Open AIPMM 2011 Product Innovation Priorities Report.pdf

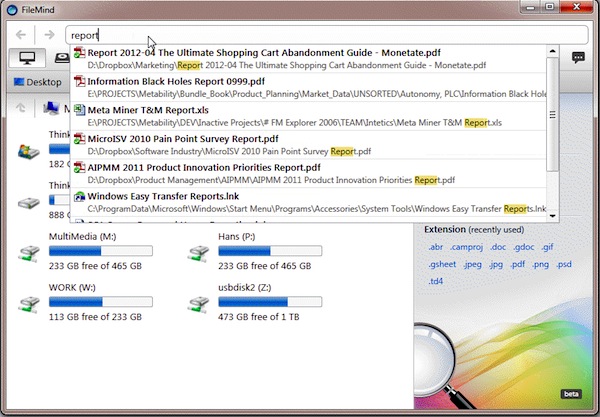308,173
